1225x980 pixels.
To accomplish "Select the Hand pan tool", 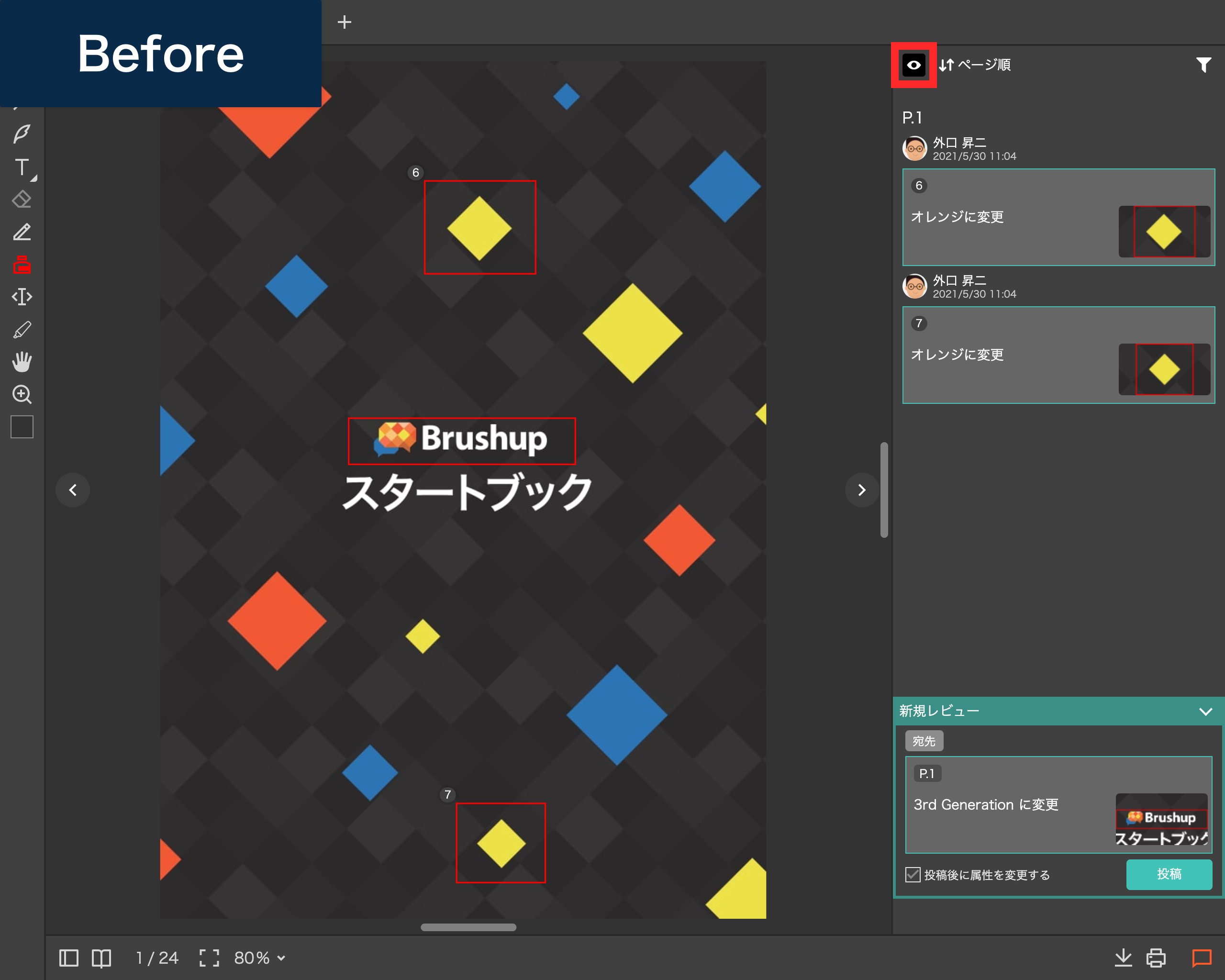I will [22, 361].
